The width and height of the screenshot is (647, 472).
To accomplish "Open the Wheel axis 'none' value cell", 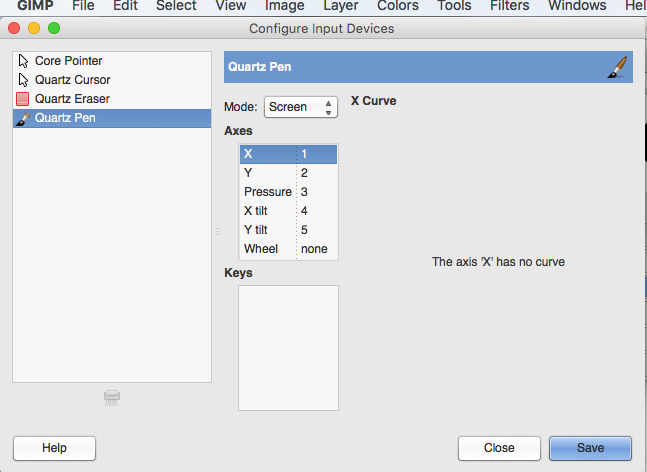I will click(x=315, y=249).
